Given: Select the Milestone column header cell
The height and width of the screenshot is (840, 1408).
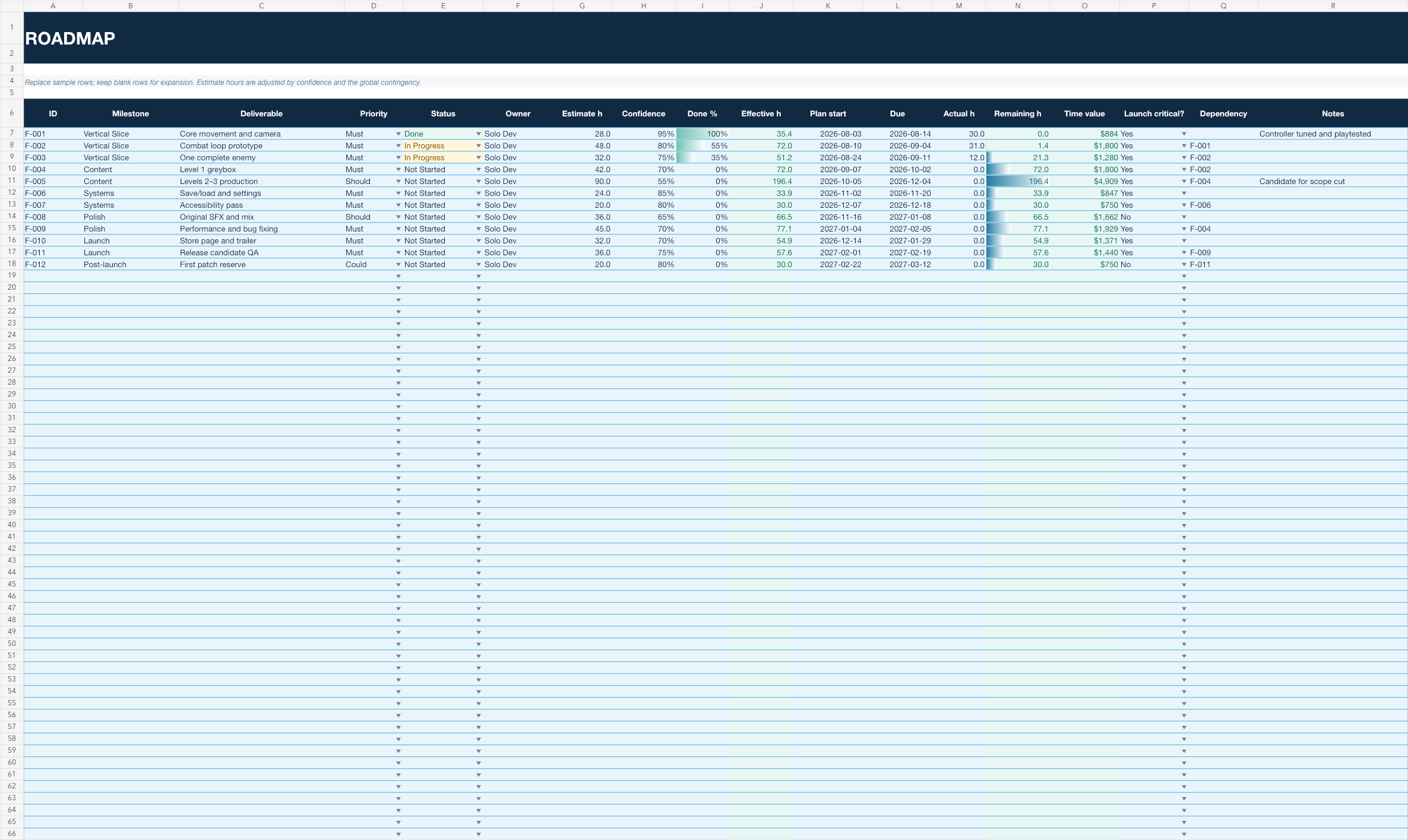Looking at the screenshot, I should click(131, 113).
